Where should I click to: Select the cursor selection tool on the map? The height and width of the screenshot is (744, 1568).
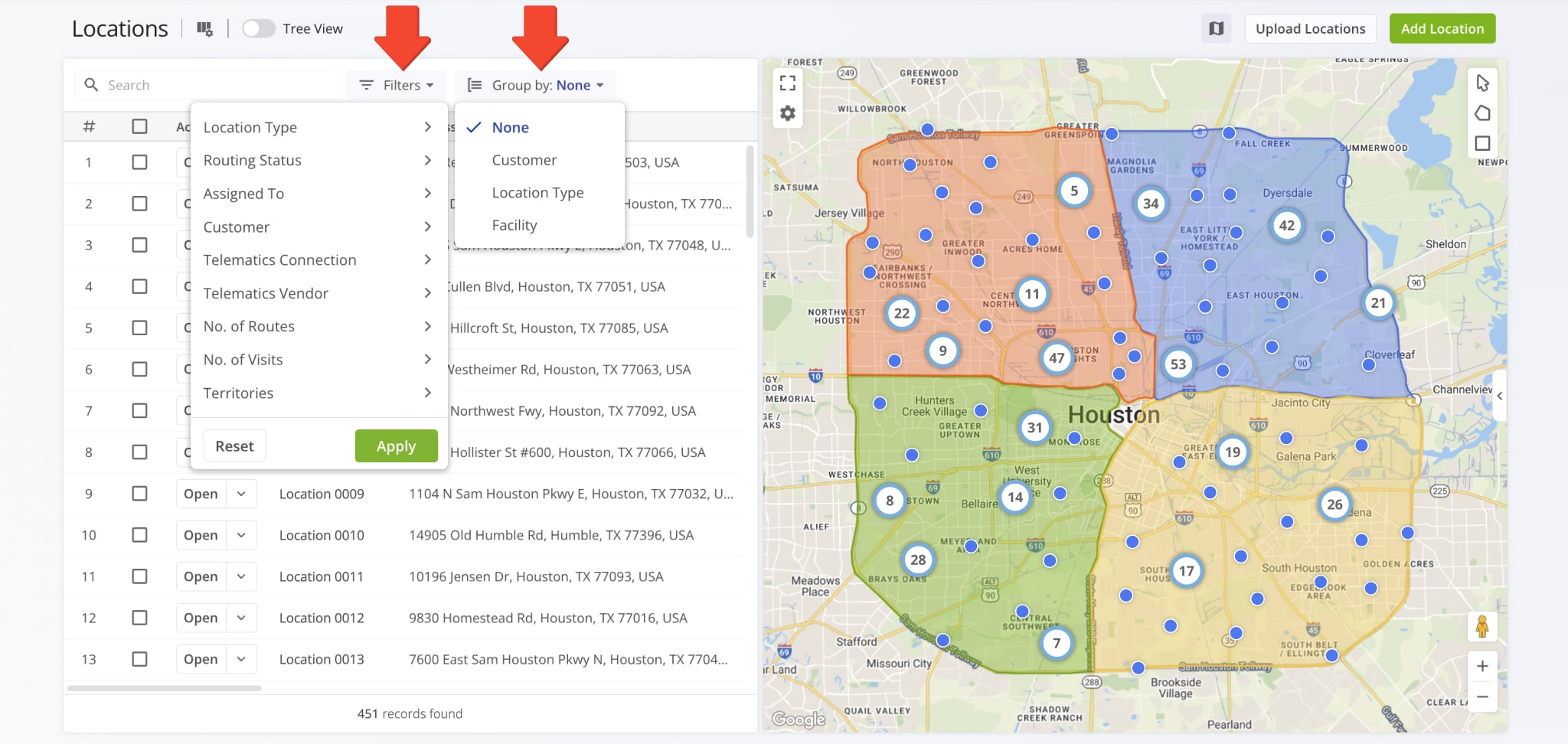pyautogui.click(x=1483, y=82)
